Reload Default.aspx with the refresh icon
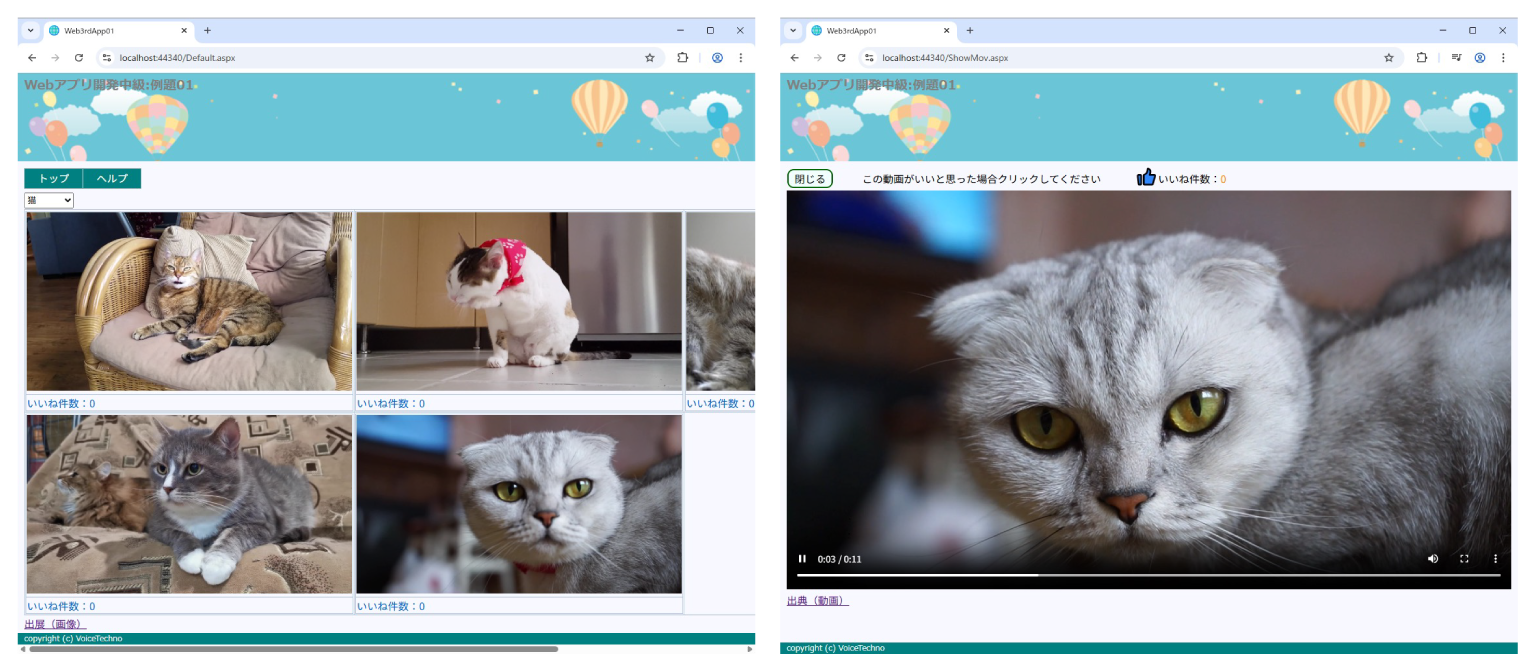The height and width of the screenshot is (672, 1536). [79, 57]
